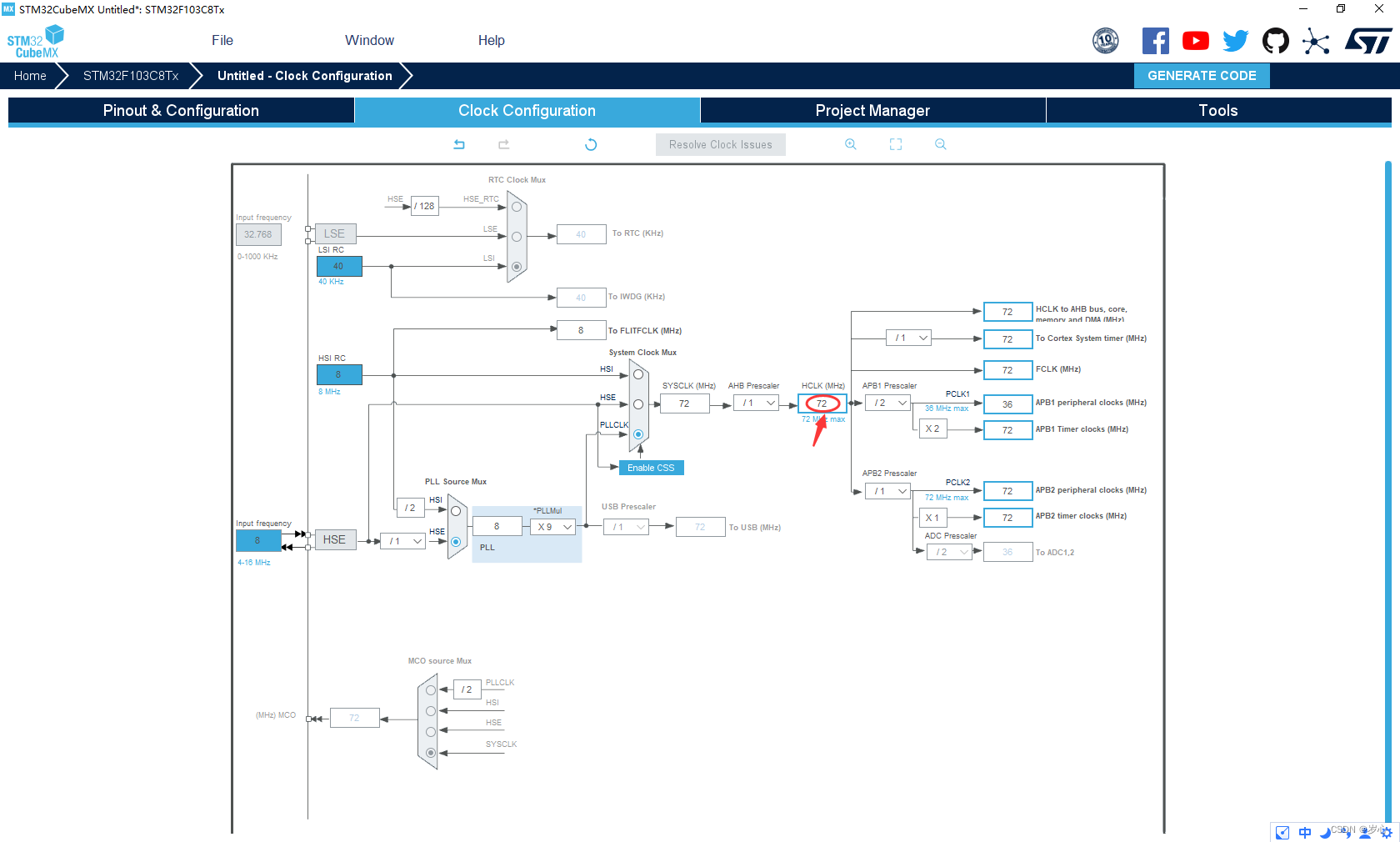The height and width of the screenshot is (842, 1400).
Task: Click the 10 years anniversary badge
Action: click(x=1106, y=40)
